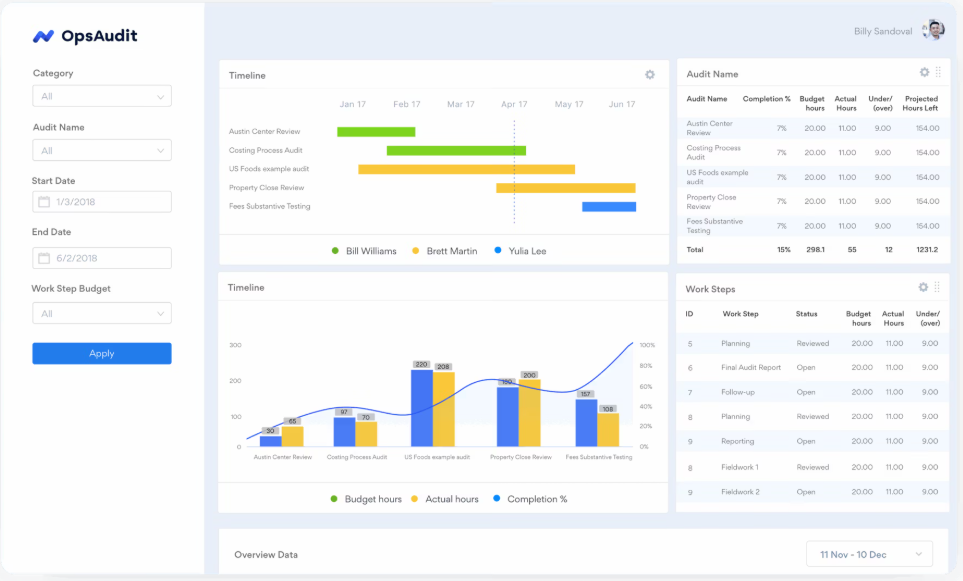Open the Timeline chart settings gear

click(649, 74)
